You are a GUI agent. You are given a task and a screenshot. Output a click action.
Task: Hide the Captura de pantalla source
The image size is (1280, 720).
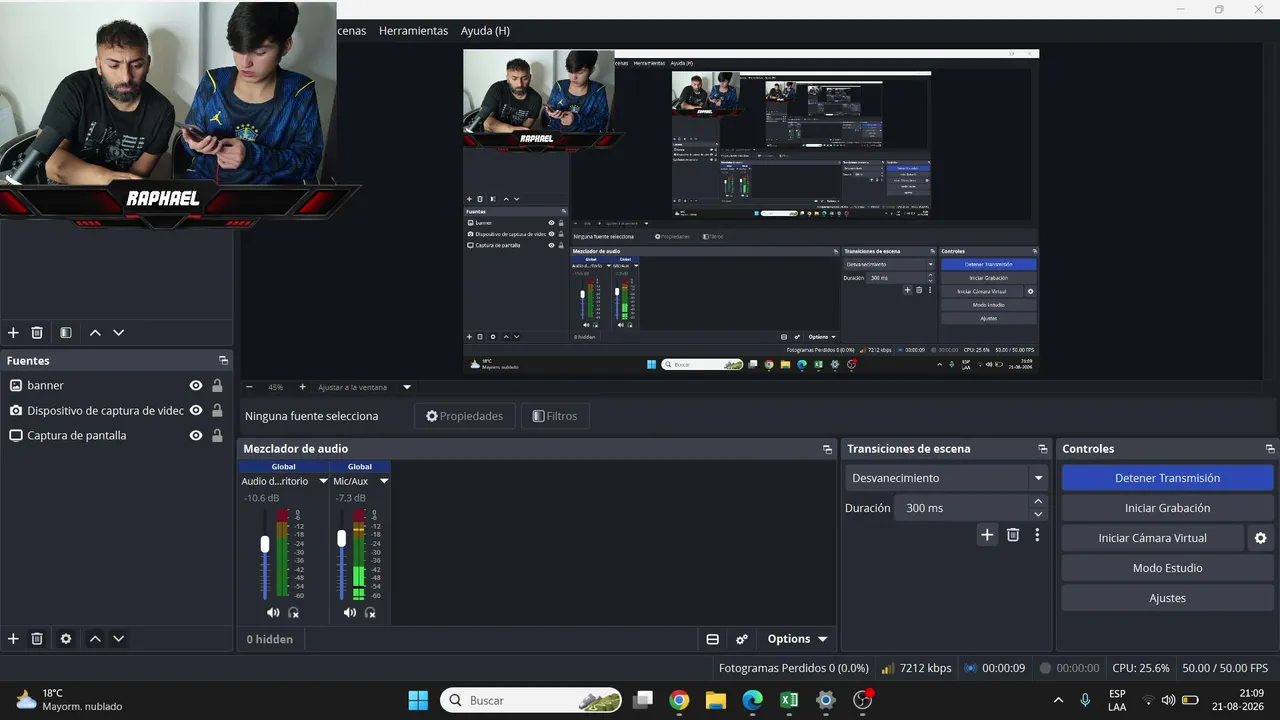tap(196, 435)
